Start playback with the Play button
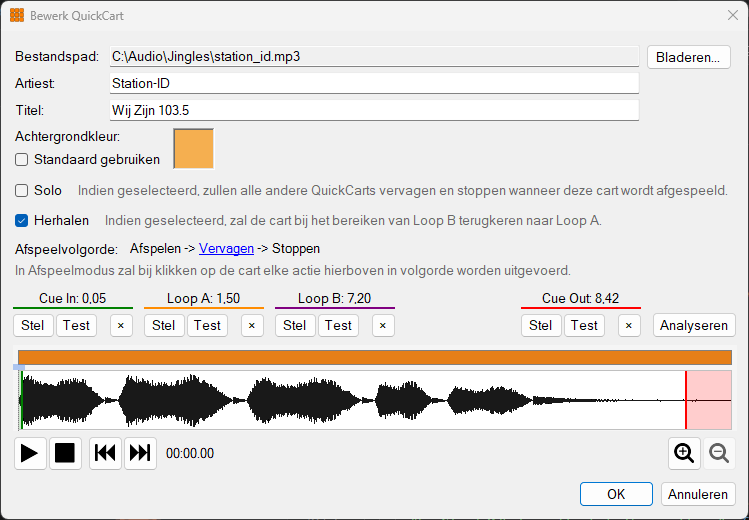 [x=30, y=453]
